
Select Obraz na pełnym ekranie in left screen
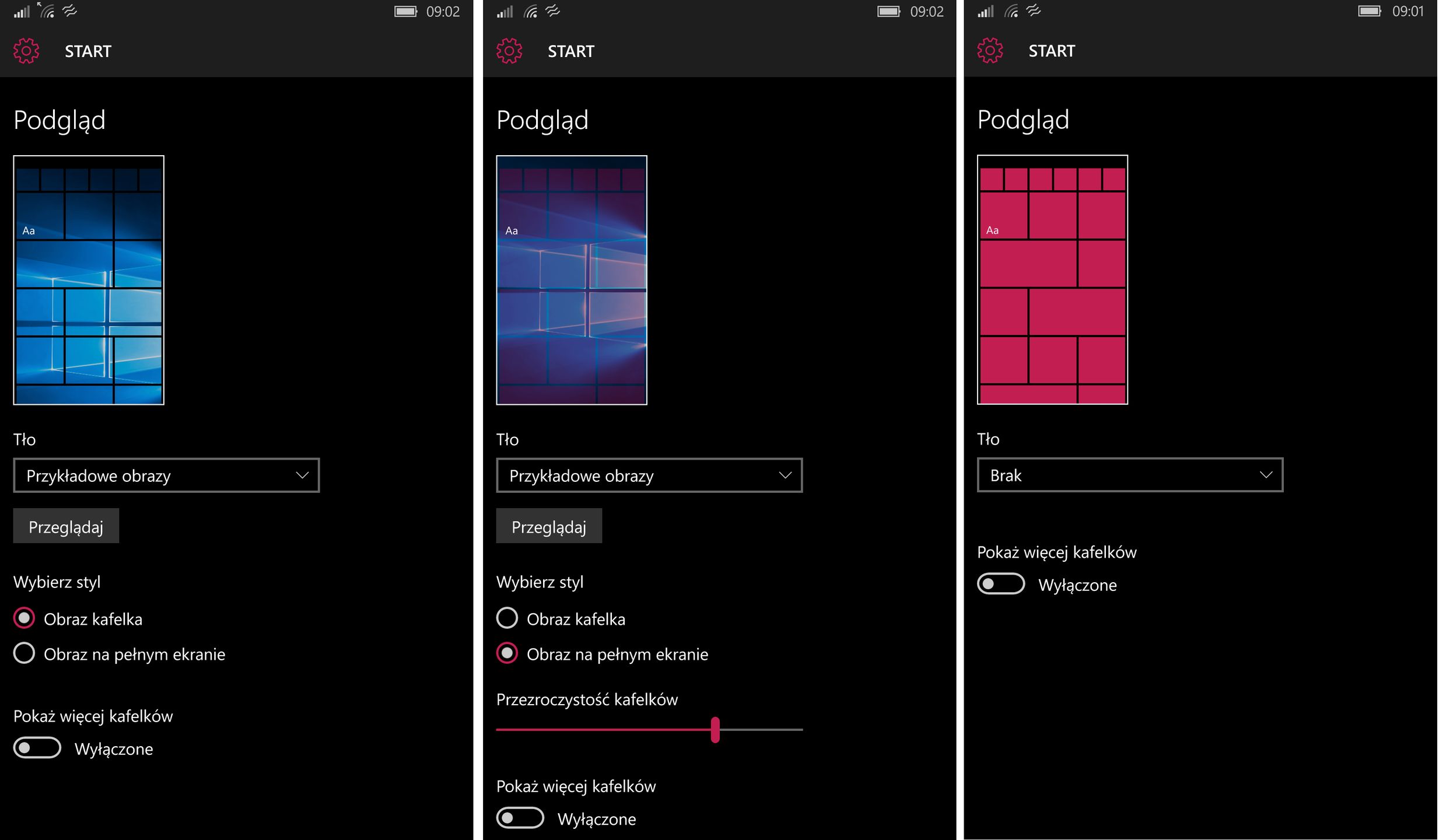pyautogui.click(x=24, y=653)
